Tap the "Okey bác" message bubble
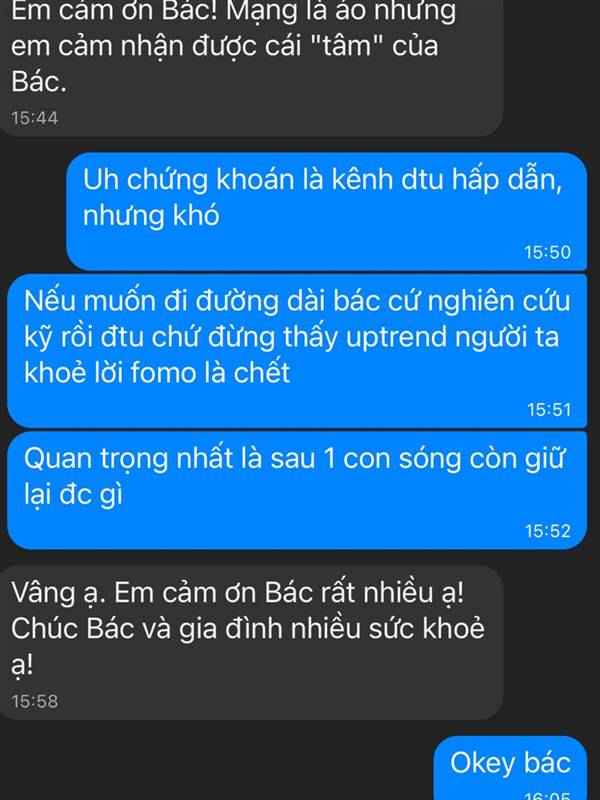Screen dimensions: 600x800 coord(510,768)
